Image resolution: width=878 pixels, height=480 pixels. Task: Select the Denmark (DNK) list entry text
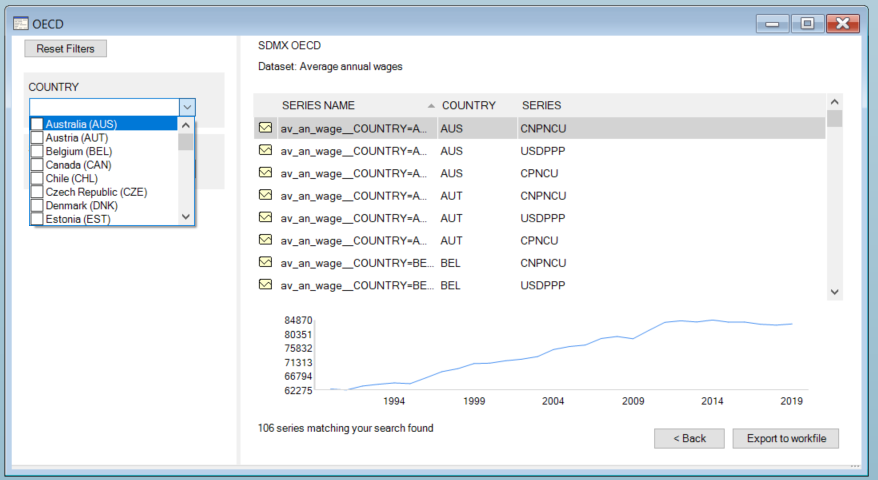click(82, 206)
